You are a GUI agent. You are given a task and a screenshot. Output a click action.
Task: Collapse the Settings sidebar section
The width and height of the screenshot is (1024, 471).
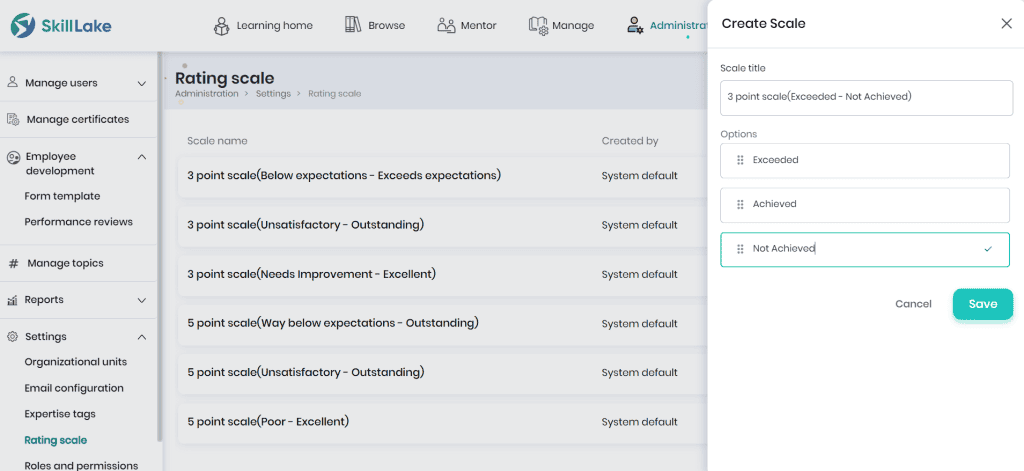click(142, 337)
